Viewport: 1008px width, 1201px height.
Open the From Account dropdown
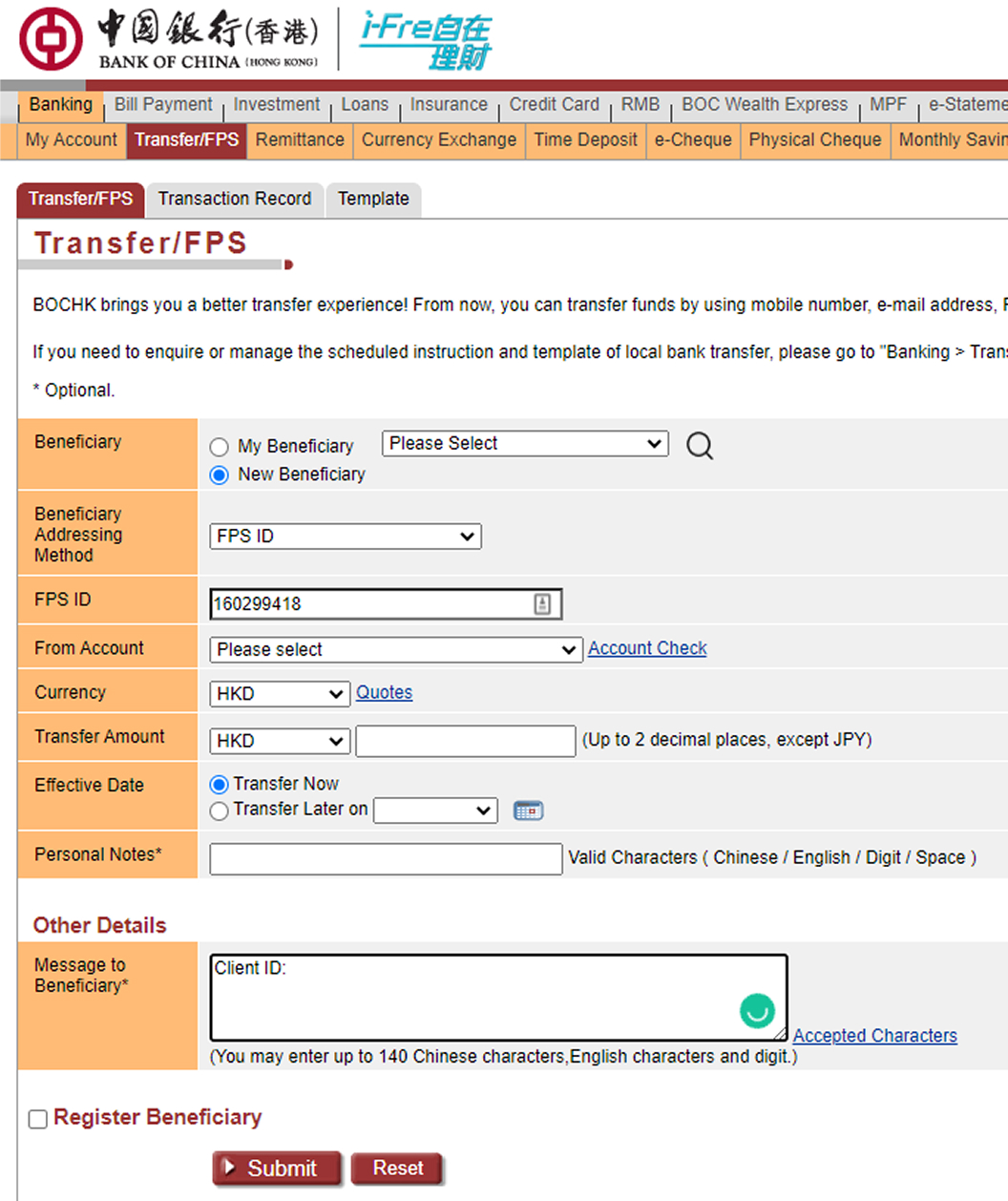click(396, 650)
